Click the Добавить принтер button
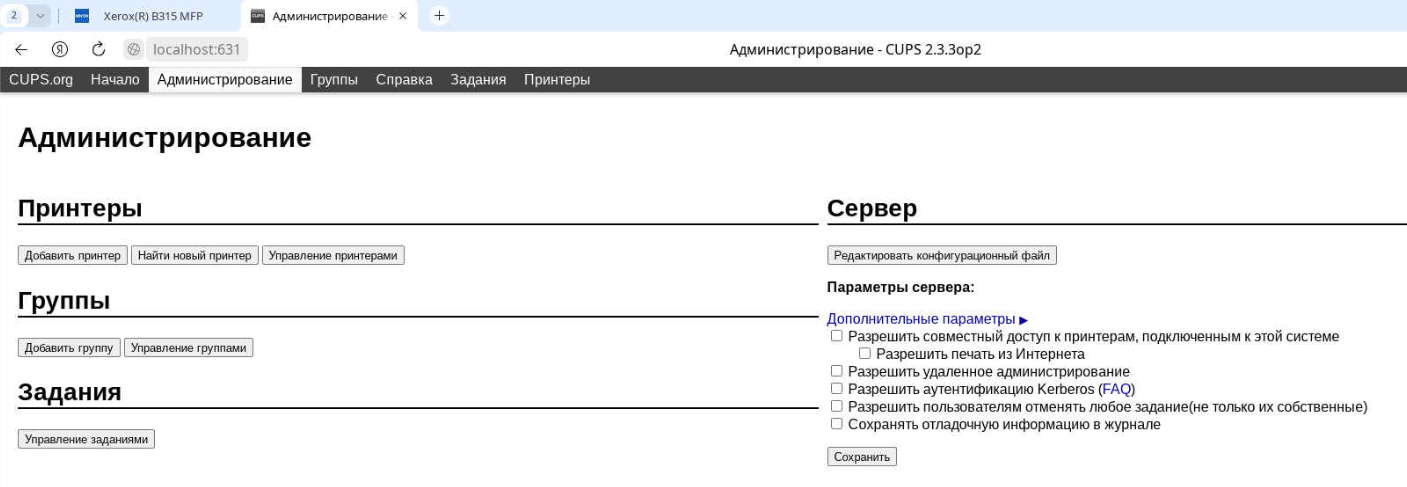The width and height of the screenshot is (1407, 487). 73,255
